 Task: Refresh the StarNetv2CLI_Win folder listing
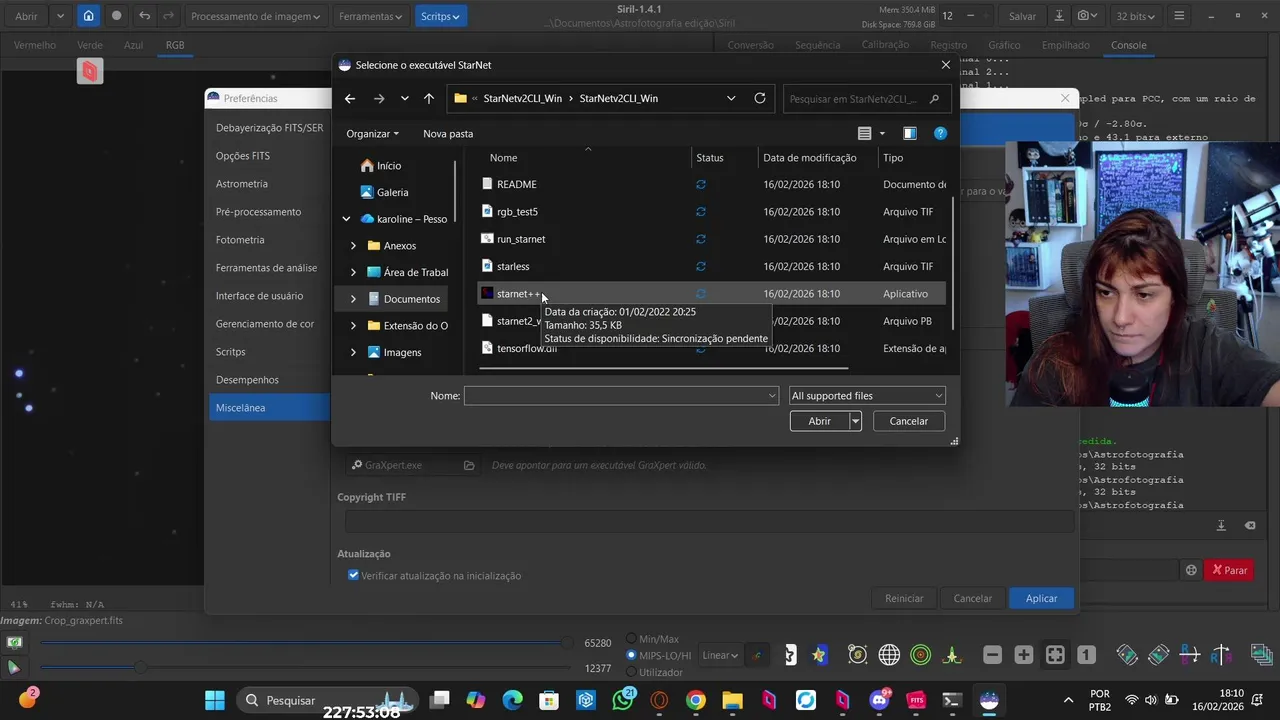(760, 98)
